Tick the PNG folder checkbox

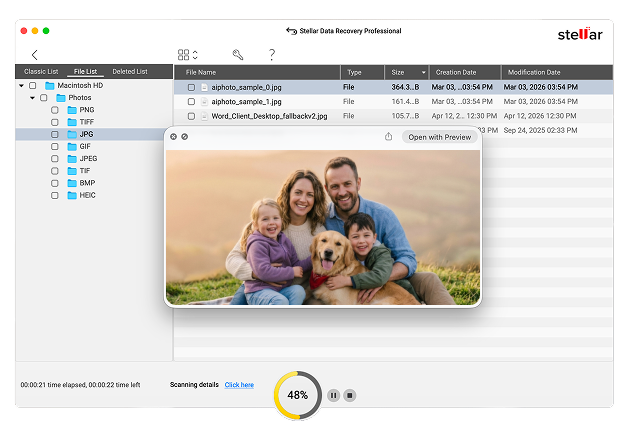pos(55,110)
